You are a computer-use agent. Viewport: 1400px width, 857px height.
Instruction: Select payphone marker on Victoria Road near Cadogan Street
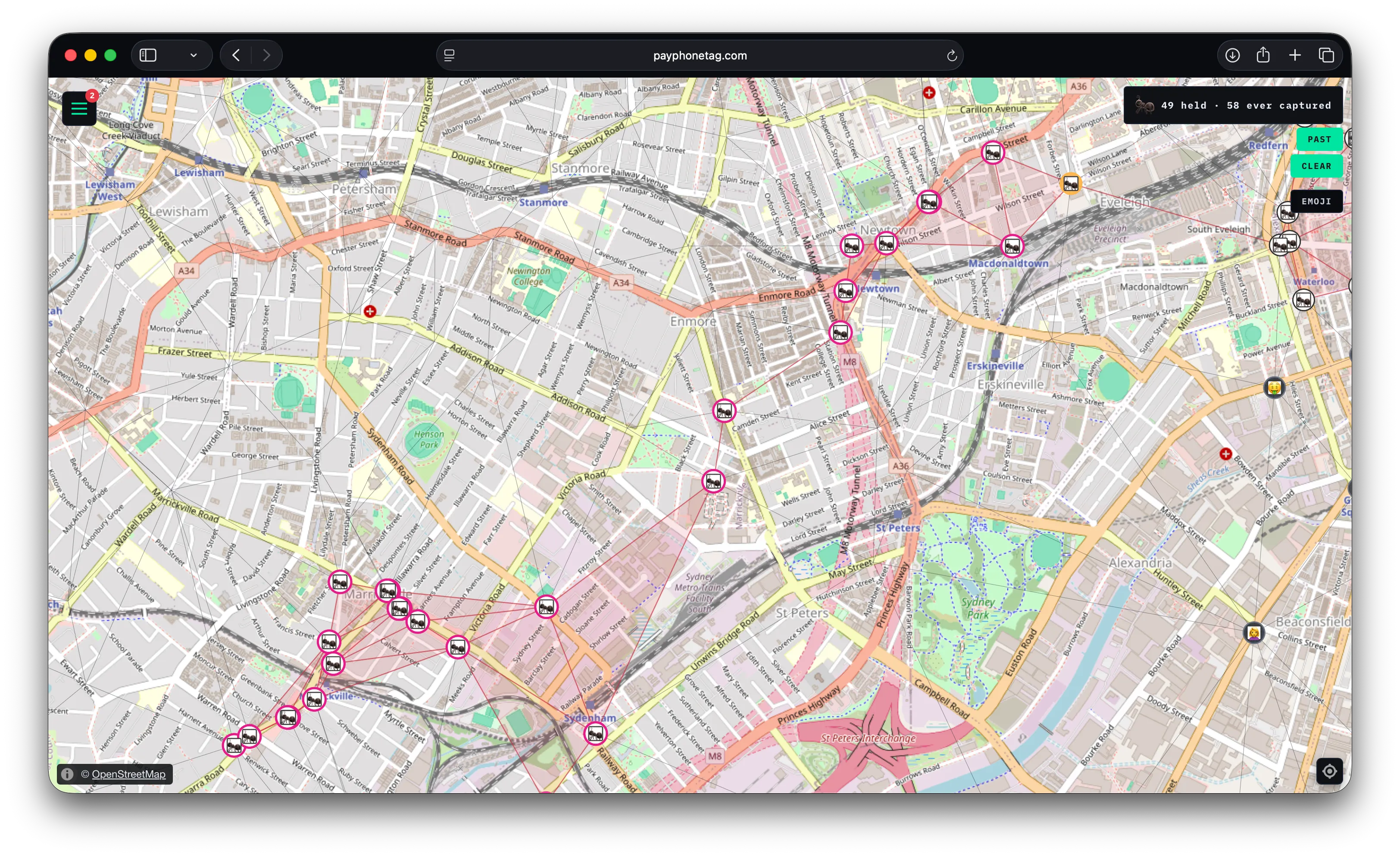[x=546, y=607]
